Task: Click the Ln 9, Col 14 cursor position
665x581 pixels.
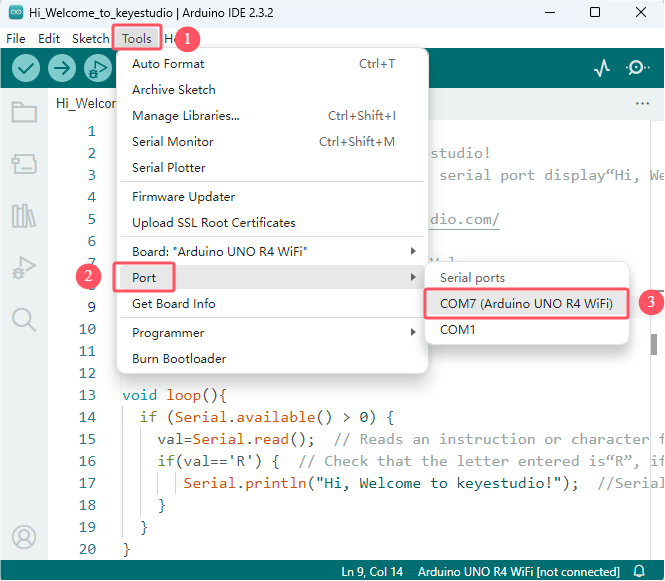Action: 372,571
